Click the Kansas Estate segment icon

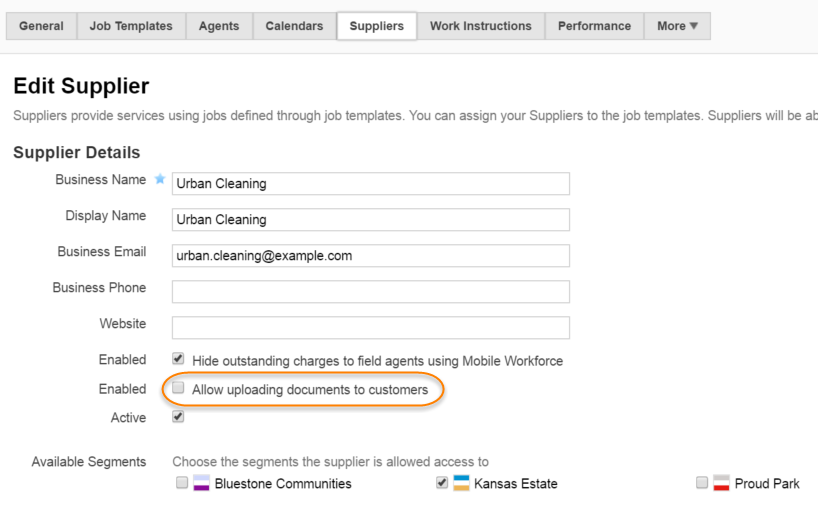[461, 484]
